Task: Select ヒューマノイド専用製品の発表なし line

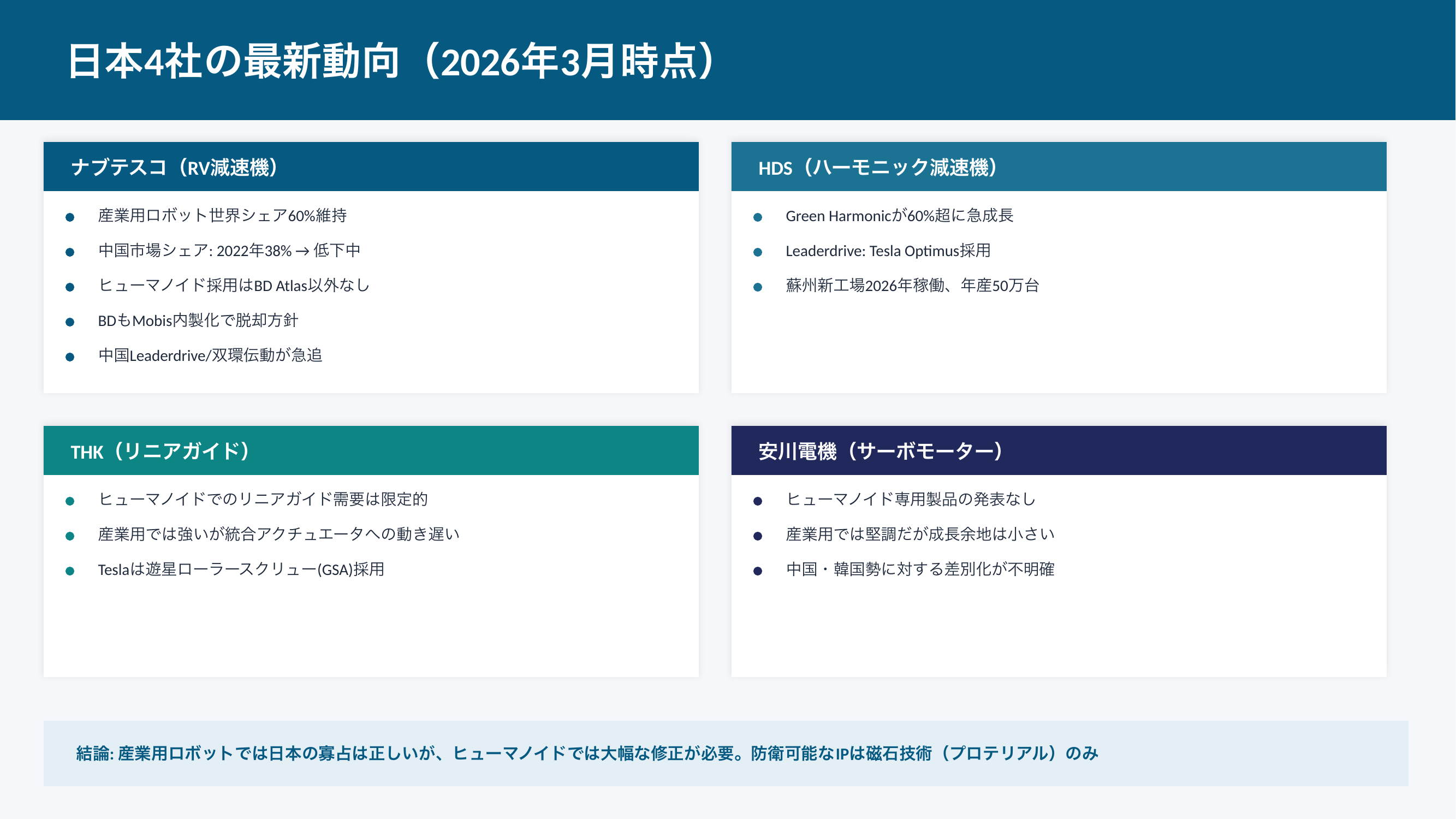Action: pyautogui.click(x=910, y=500)
